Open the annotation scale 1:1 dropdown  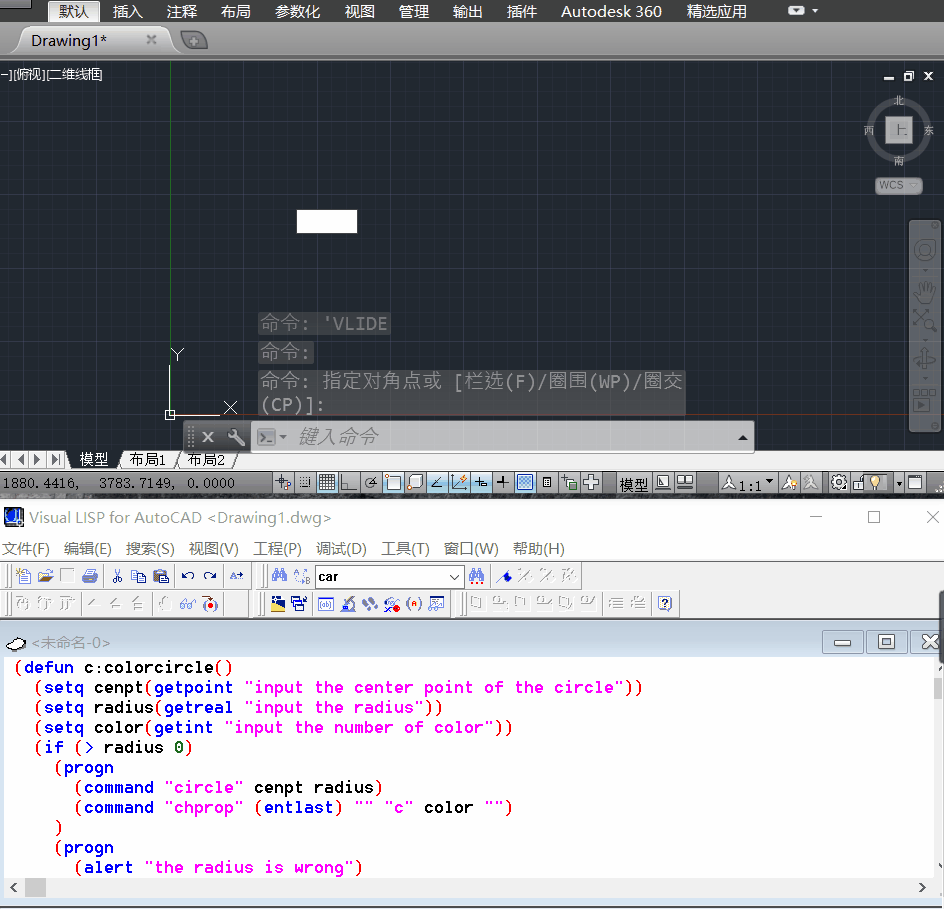tap(768, 483)
